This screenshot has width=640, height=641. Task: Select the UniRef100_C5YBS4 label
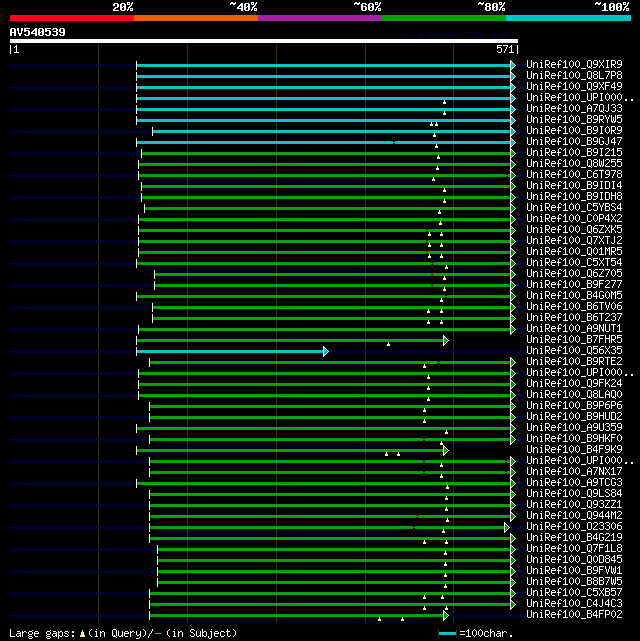574,208
